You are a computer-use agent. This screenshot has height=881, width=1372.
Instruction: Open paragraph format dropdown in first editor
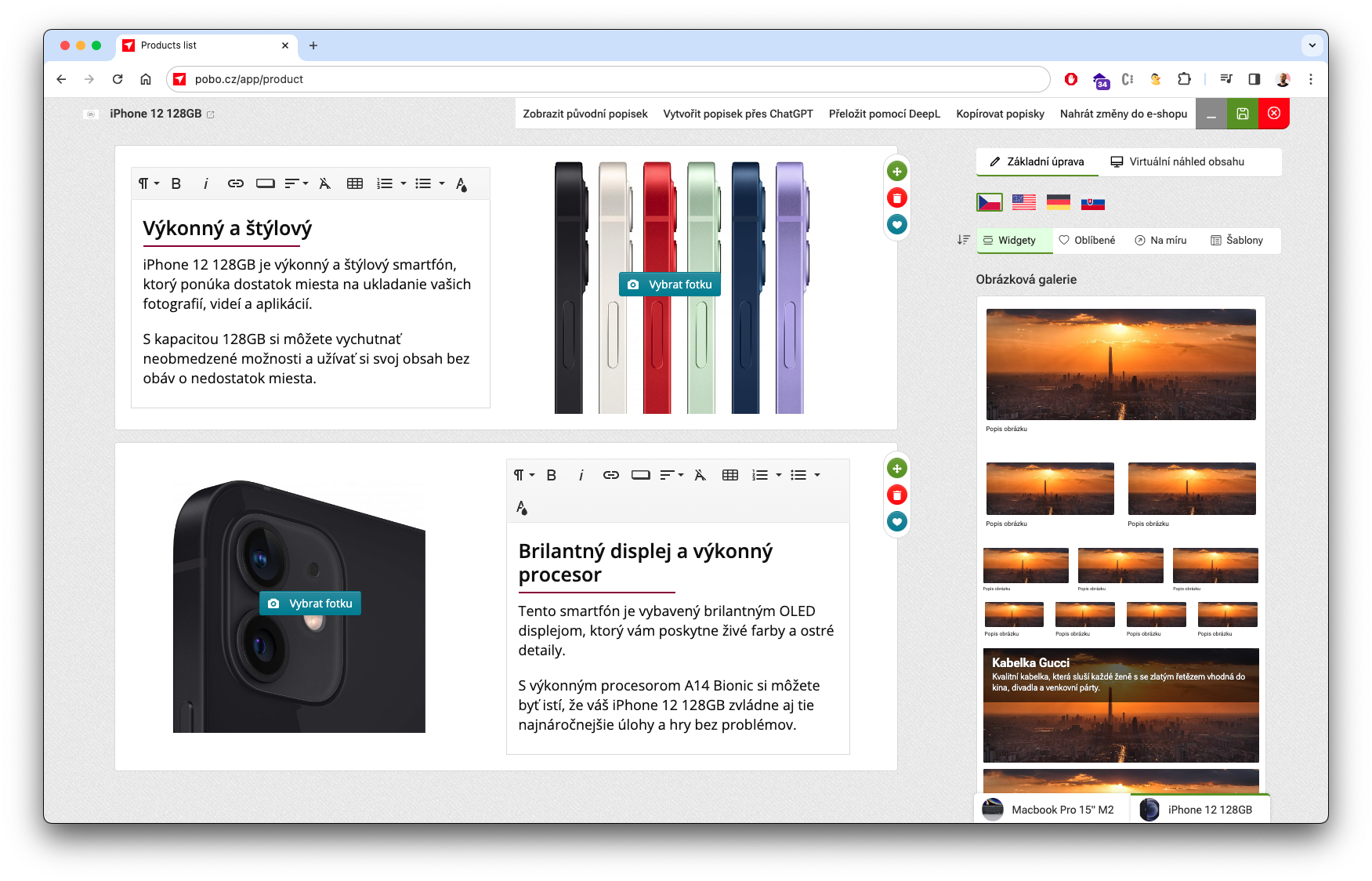coord(149,183)
